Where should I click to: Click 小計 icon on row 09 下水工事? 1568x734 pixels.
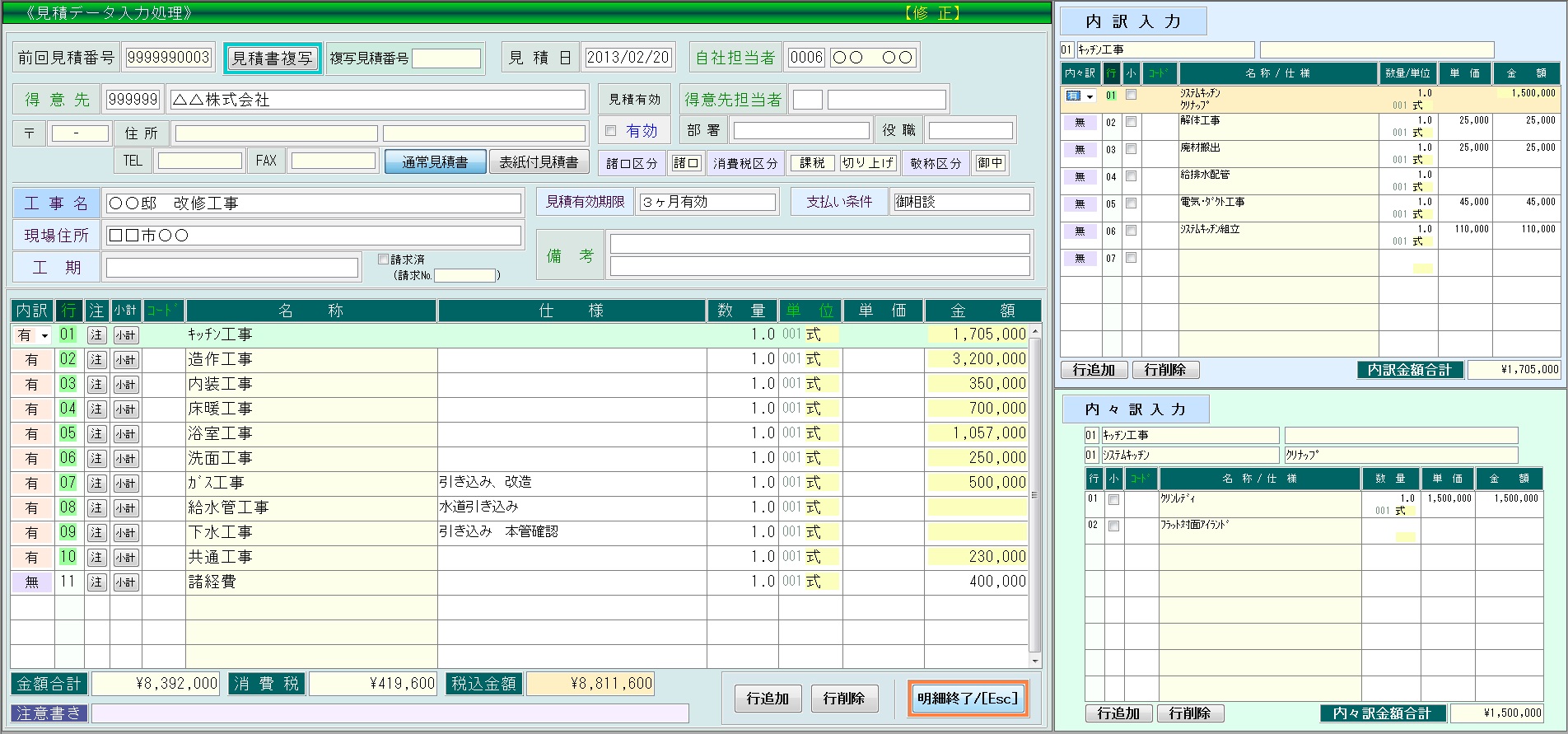point(125,533)
